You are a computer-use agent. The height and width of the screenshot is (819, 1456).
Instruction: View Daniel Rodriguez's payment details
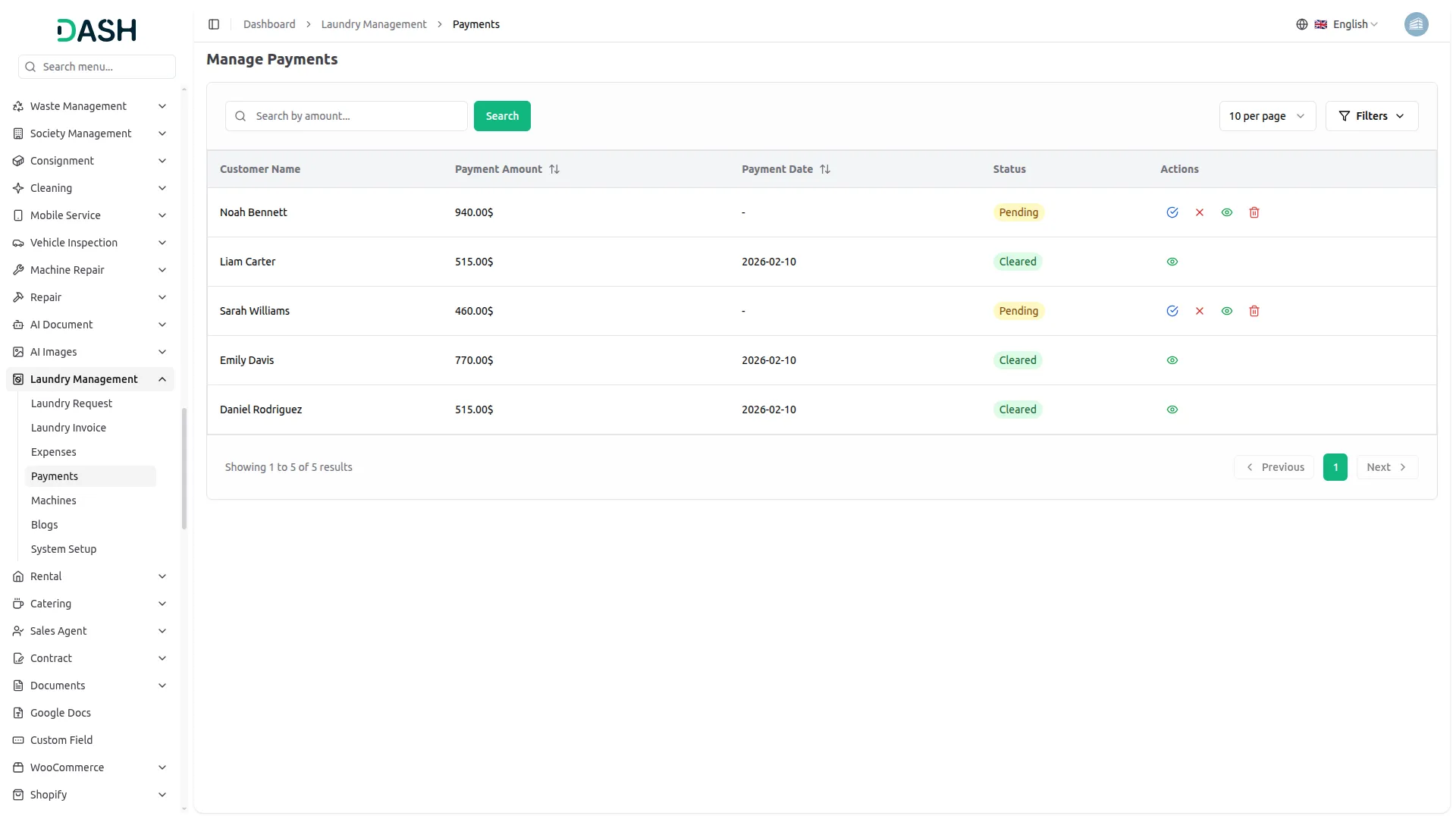tap(1172, 409)
